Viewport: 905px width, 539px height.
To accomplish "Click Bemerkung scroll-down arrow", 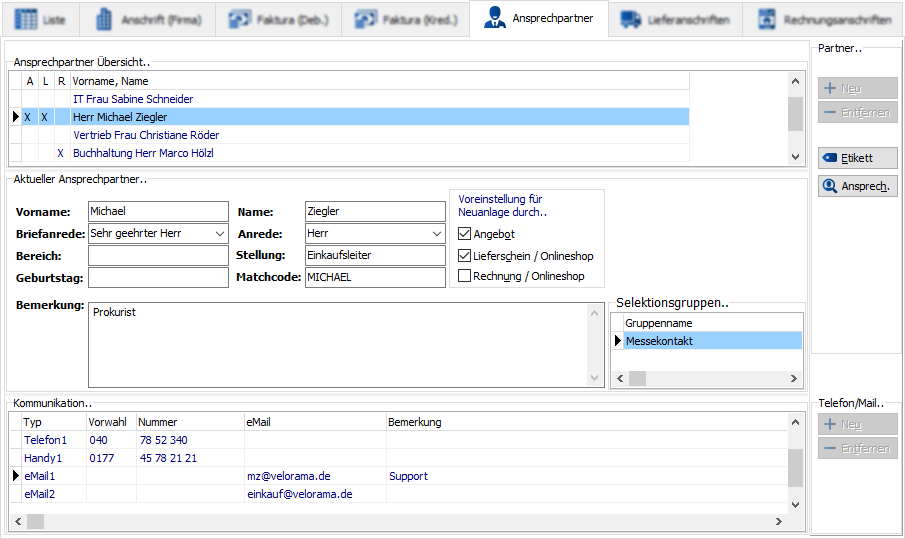I will [x=594, y=379].
